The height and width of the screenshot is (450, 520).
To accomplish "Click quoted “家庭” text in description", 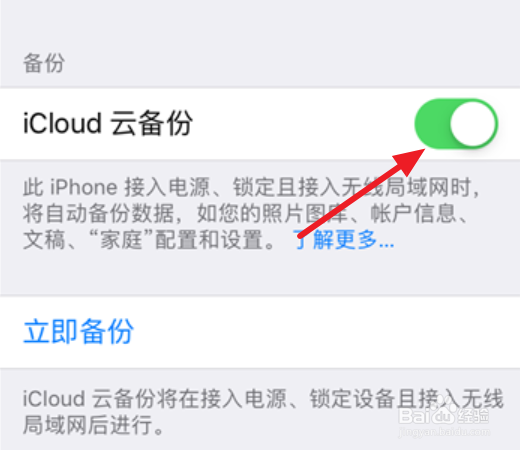I will [122, 240].
